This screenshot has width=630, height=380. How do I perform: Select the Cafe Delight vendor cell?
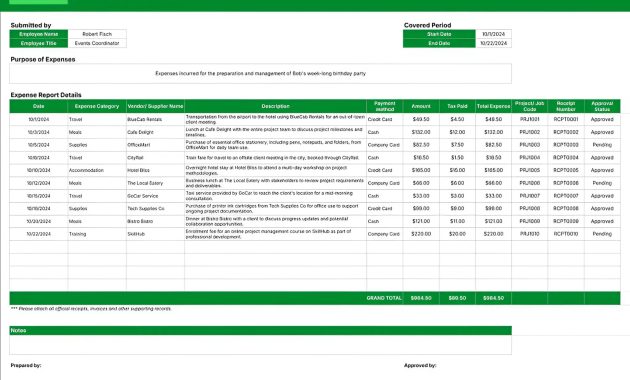(x=155, y=132)
